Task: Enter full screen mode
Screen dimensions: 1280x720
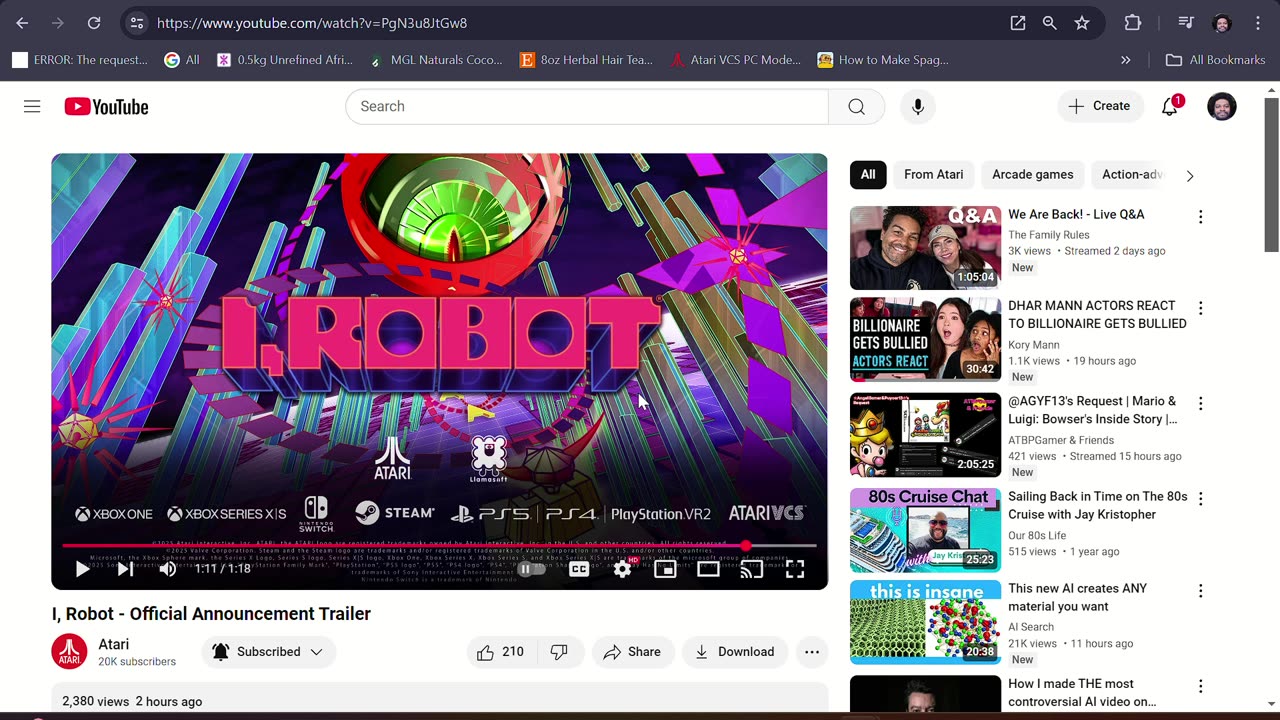Action: (795, 569)
